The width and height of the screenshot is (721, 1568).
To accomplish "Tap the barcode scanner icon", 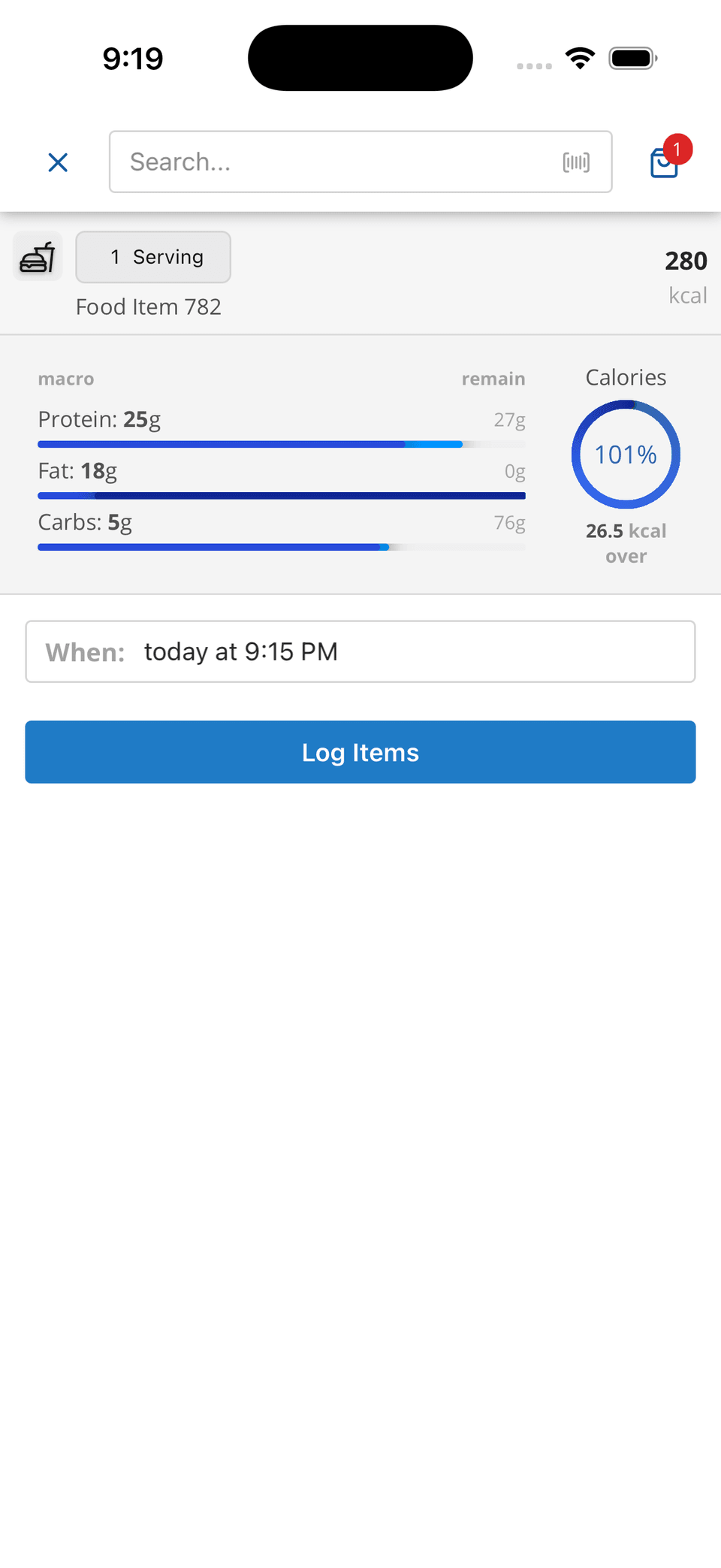I will pos(576,162).
